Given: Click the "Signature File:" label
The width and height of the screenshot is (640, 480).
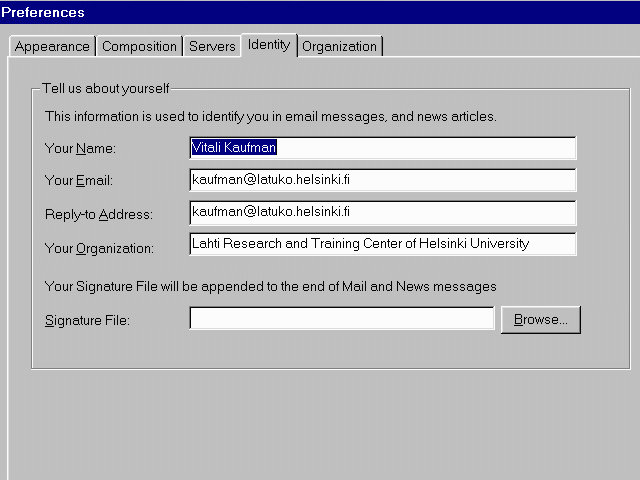Looking at the screenshot, I should point(88,321).
